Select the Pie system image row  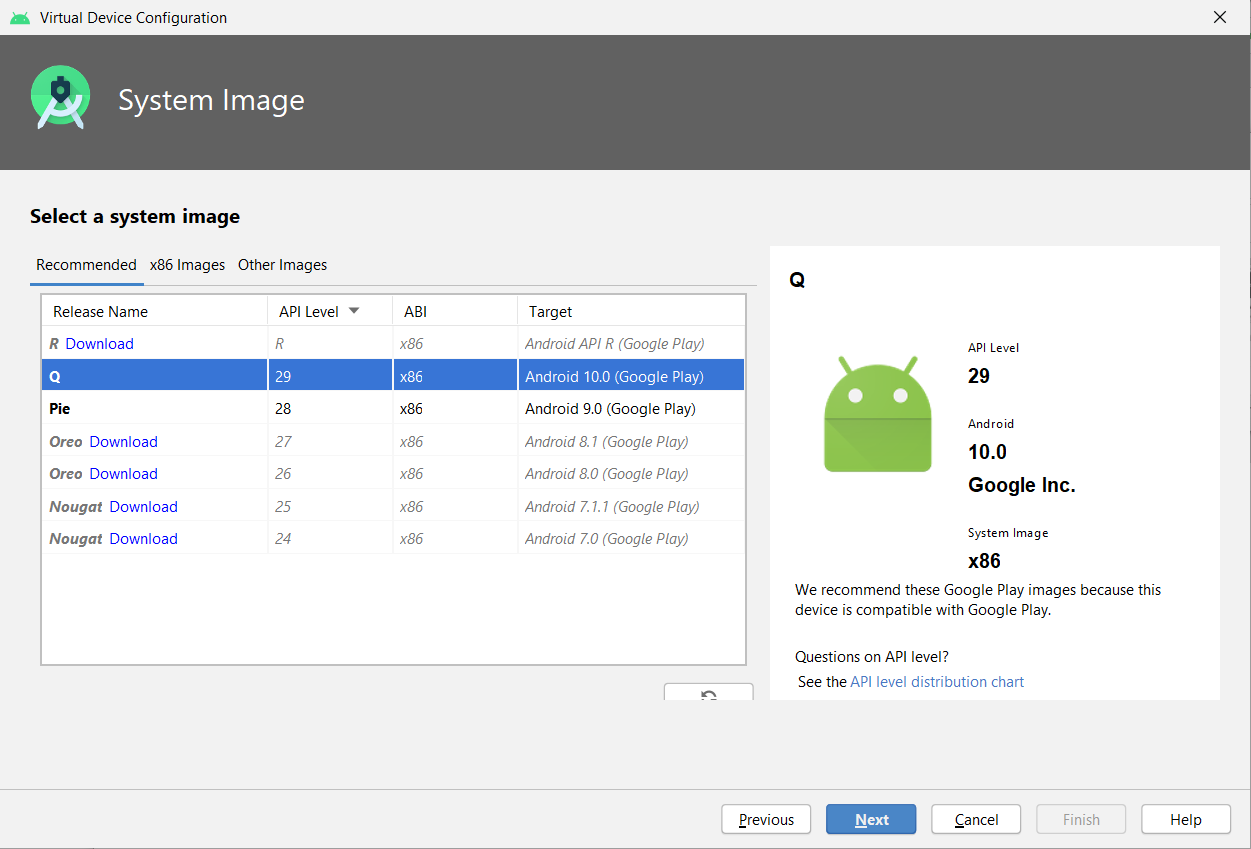pyautogui.click(x=393, y=409)
